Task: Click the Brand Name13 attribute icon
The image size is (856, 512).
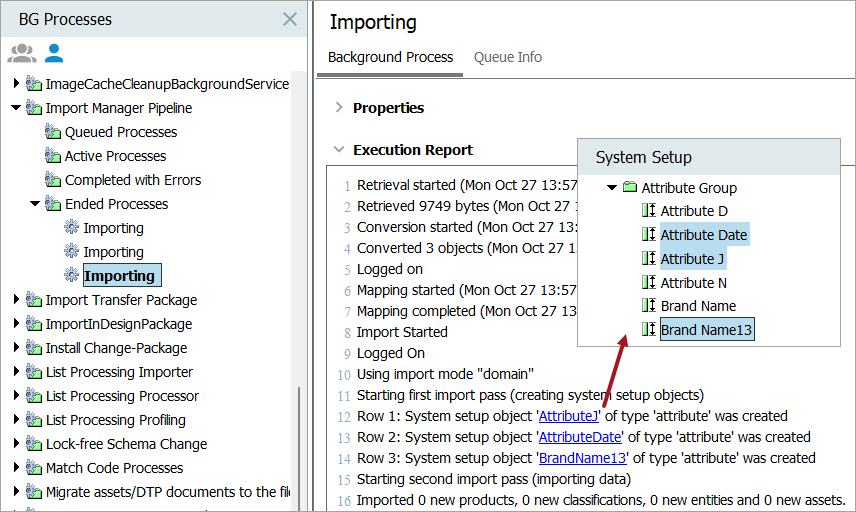Action: pos(648,330)
